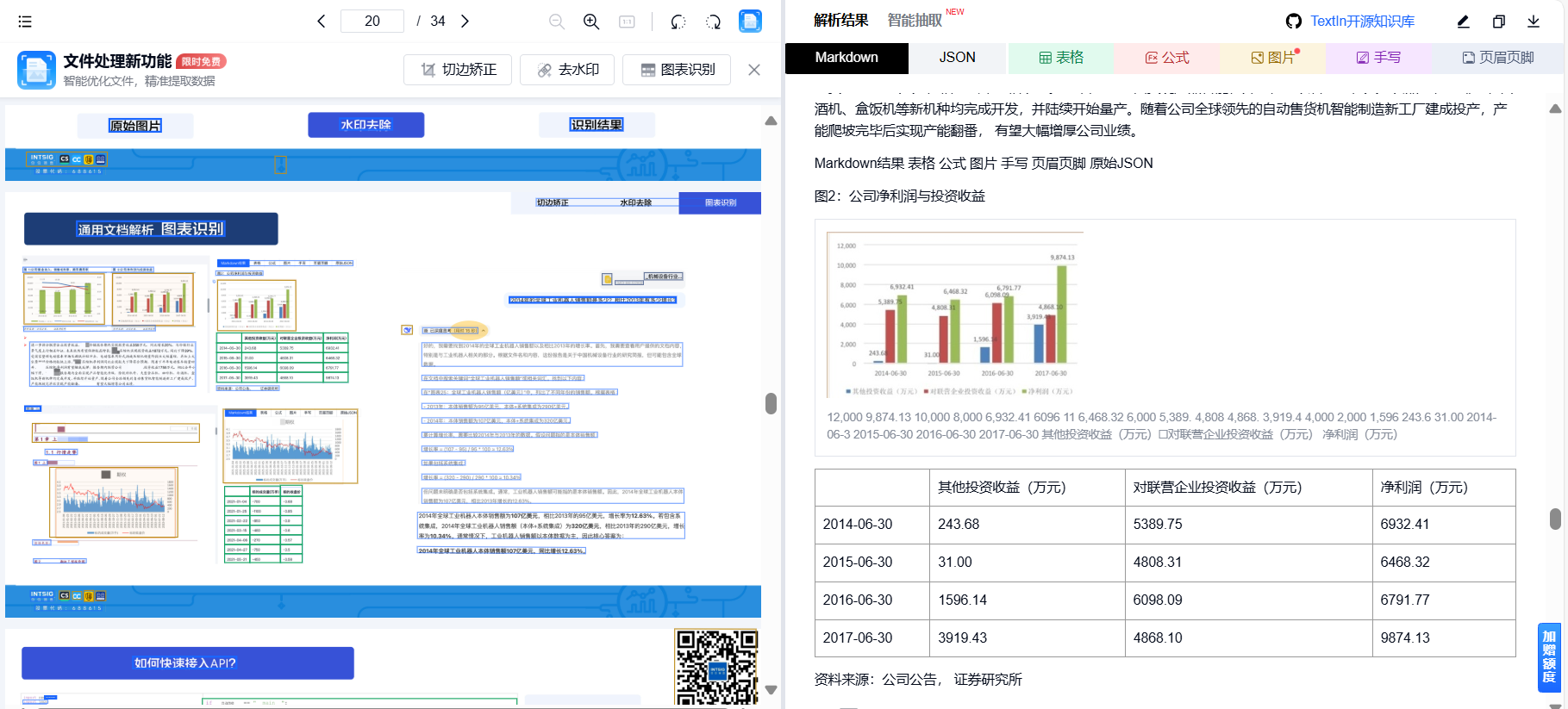
Task: Click the pencil edit icon for results
Action: click(x=1463, y=22)
